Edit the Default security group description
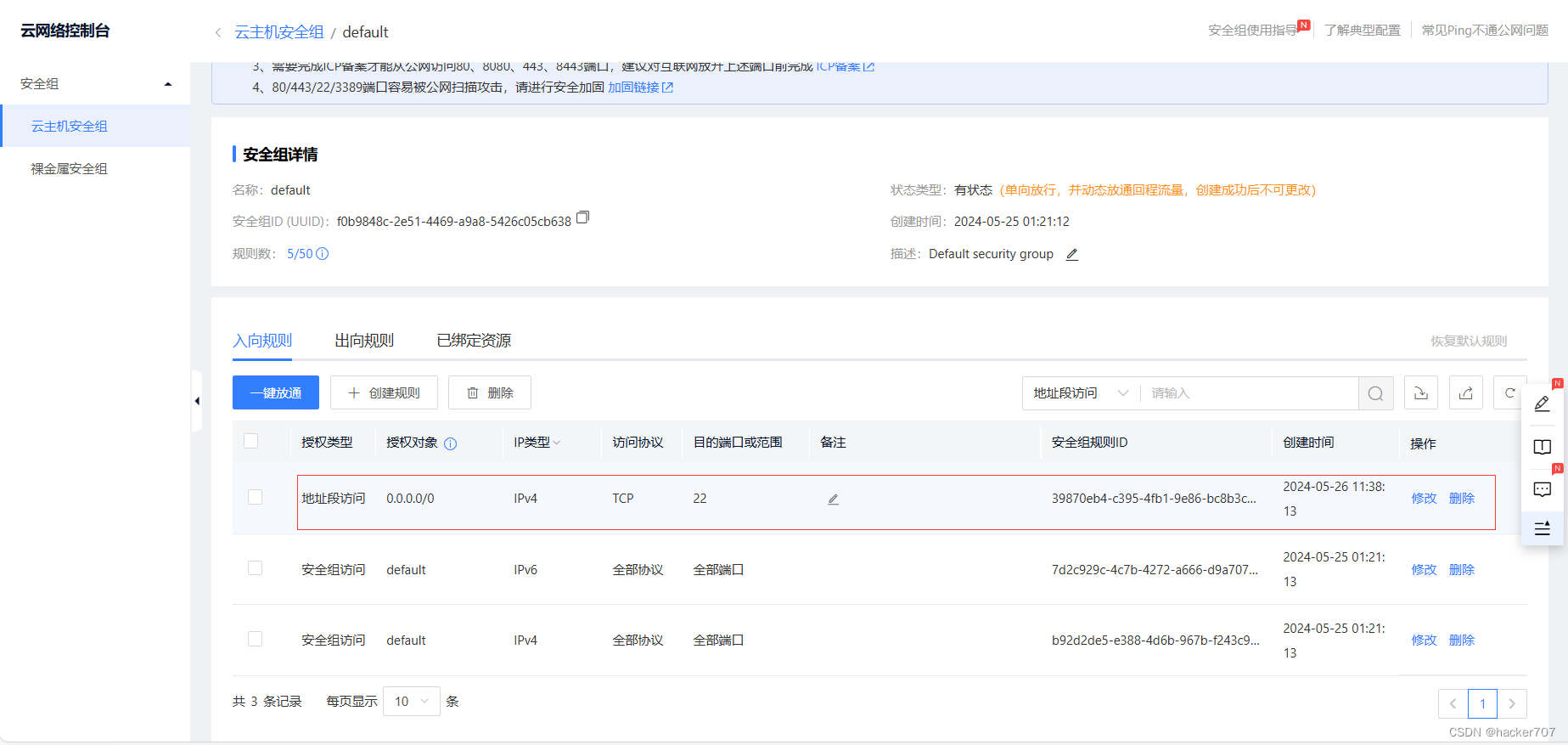Image resolution: width=1568 pixels, height=745 pixels. coord(1072,254)
